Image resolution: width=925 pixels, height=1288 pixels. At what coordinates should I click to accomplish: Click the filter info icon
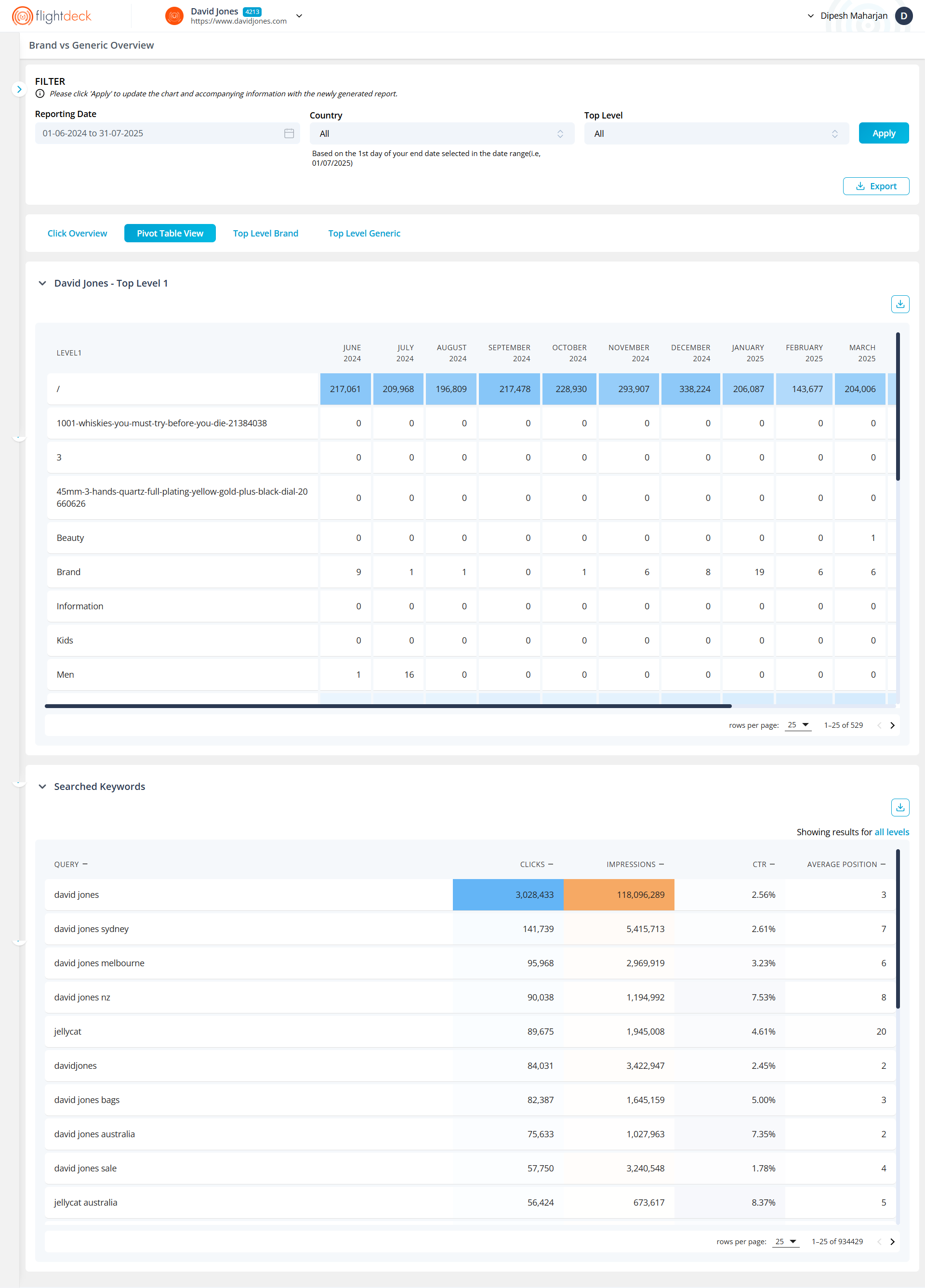click(x=40, y=94)
